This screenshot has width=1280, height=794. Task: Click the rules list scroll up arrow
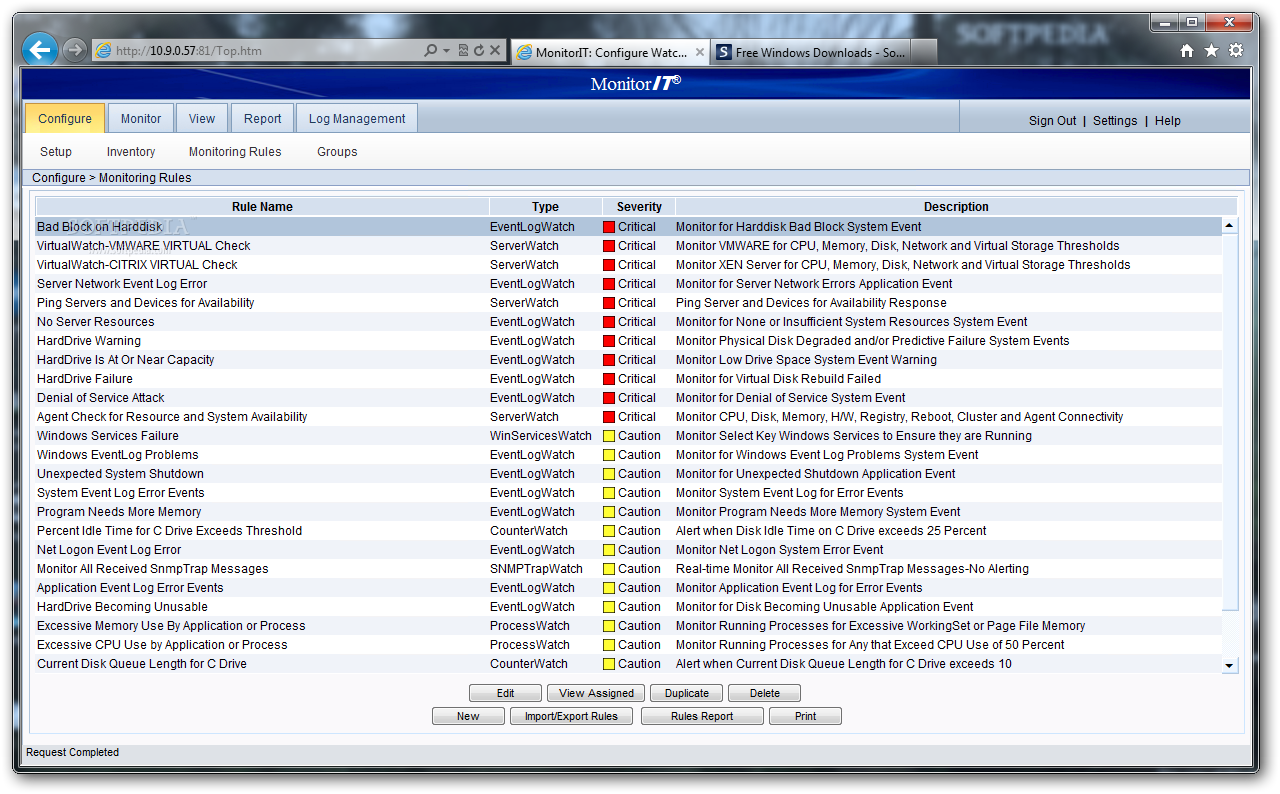pos(1230,226)
